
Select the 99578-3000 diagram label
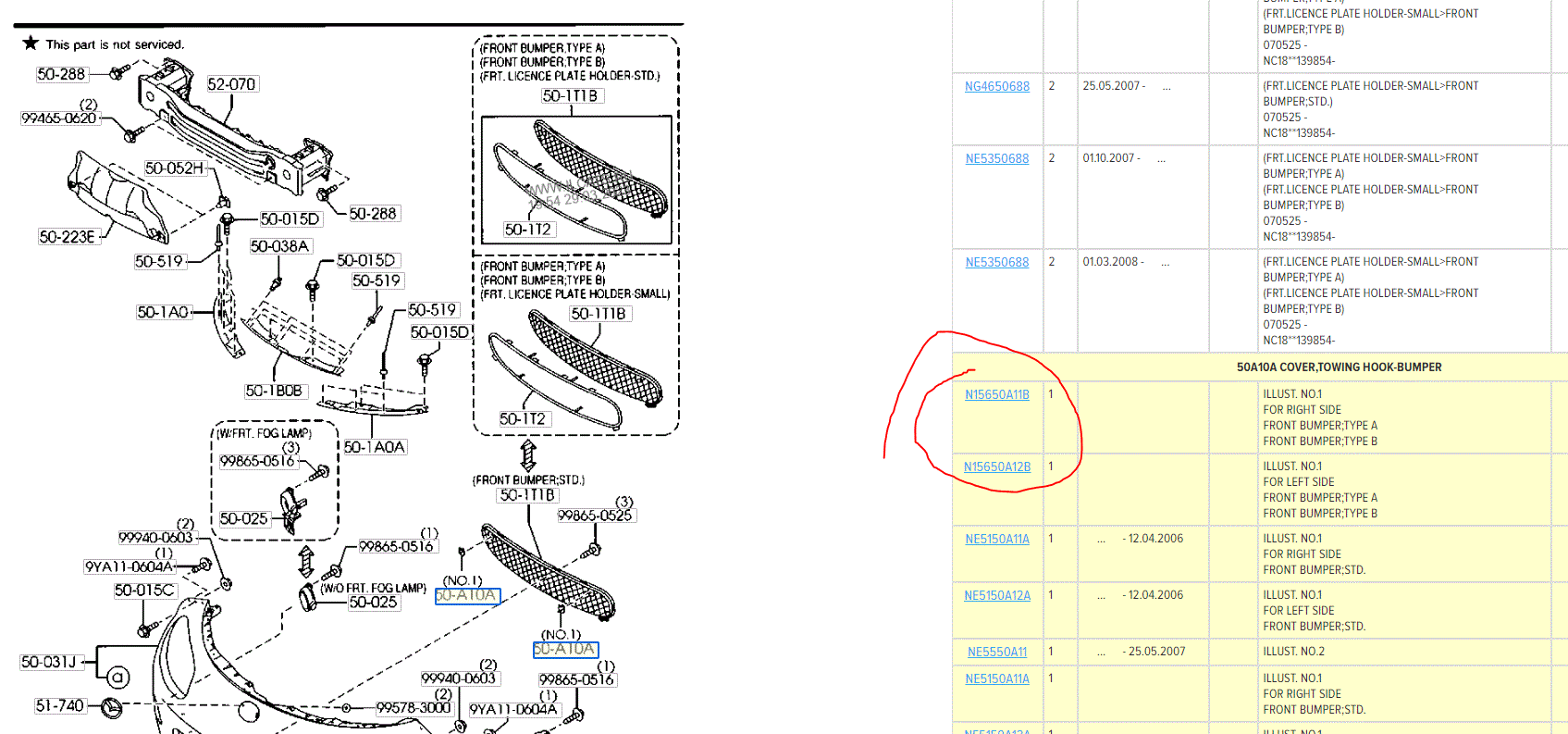point(414,708)
